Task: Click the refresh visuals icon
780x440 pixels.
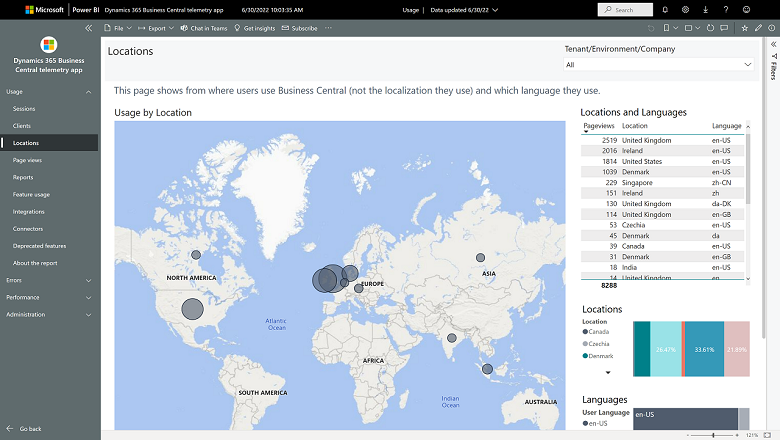Action: pyautogui.click(x=710, y=28)
